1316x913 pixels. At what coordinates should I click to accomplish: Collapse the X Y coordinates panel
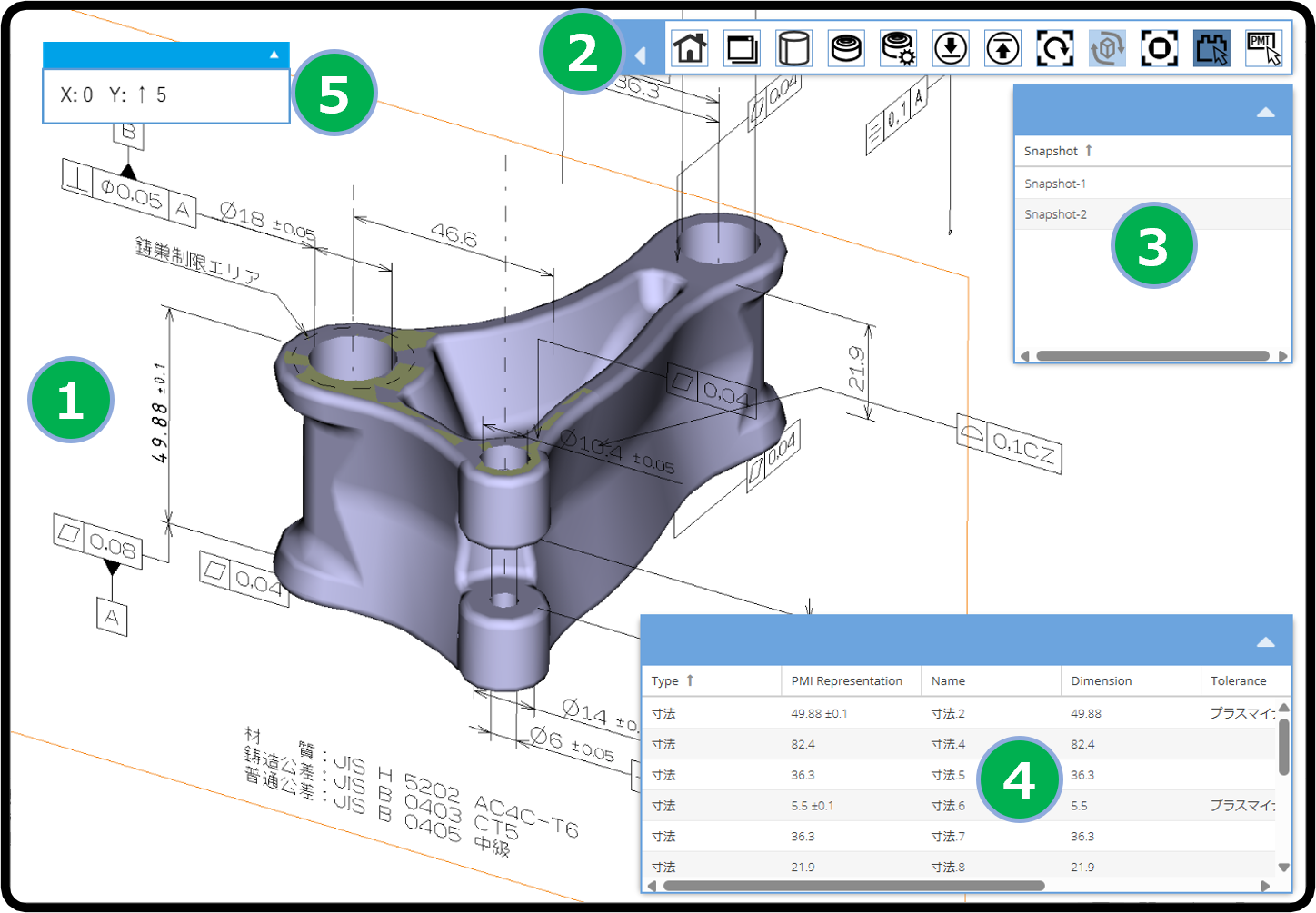coord(274,55)
